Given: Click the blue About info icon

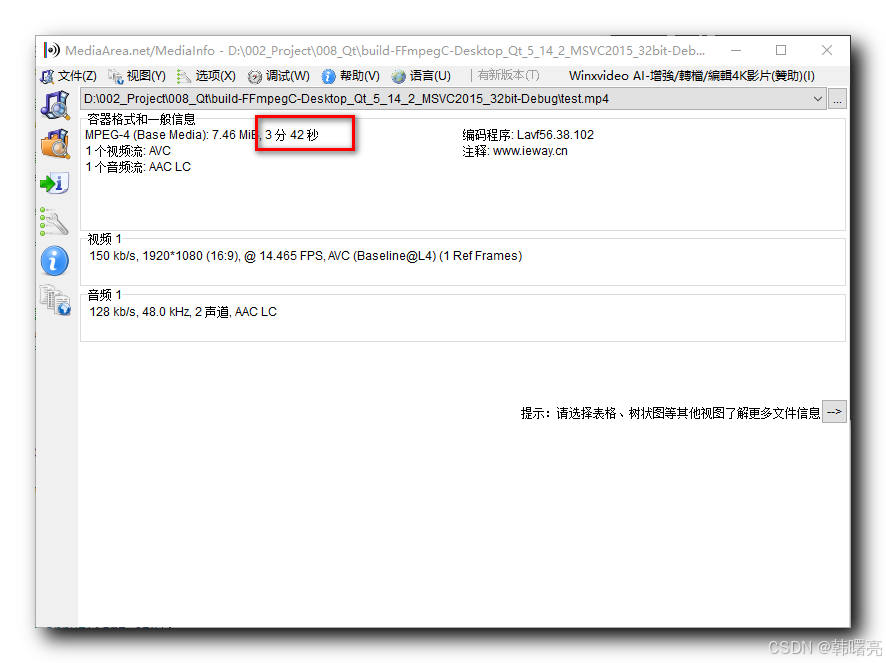Looking at the screenshot, I should tap(55, 261).
